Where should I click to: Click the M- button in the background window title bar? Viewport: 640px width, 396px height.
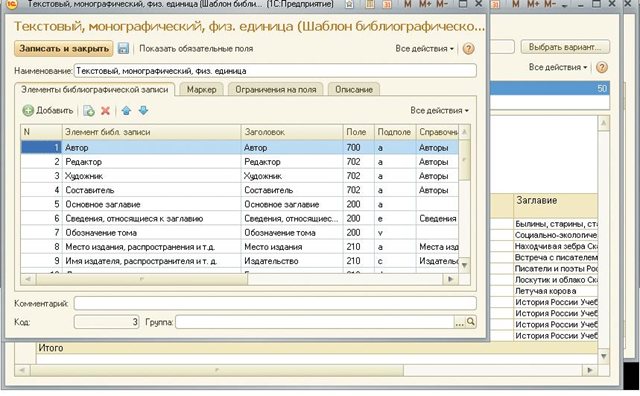coord(550,4)
